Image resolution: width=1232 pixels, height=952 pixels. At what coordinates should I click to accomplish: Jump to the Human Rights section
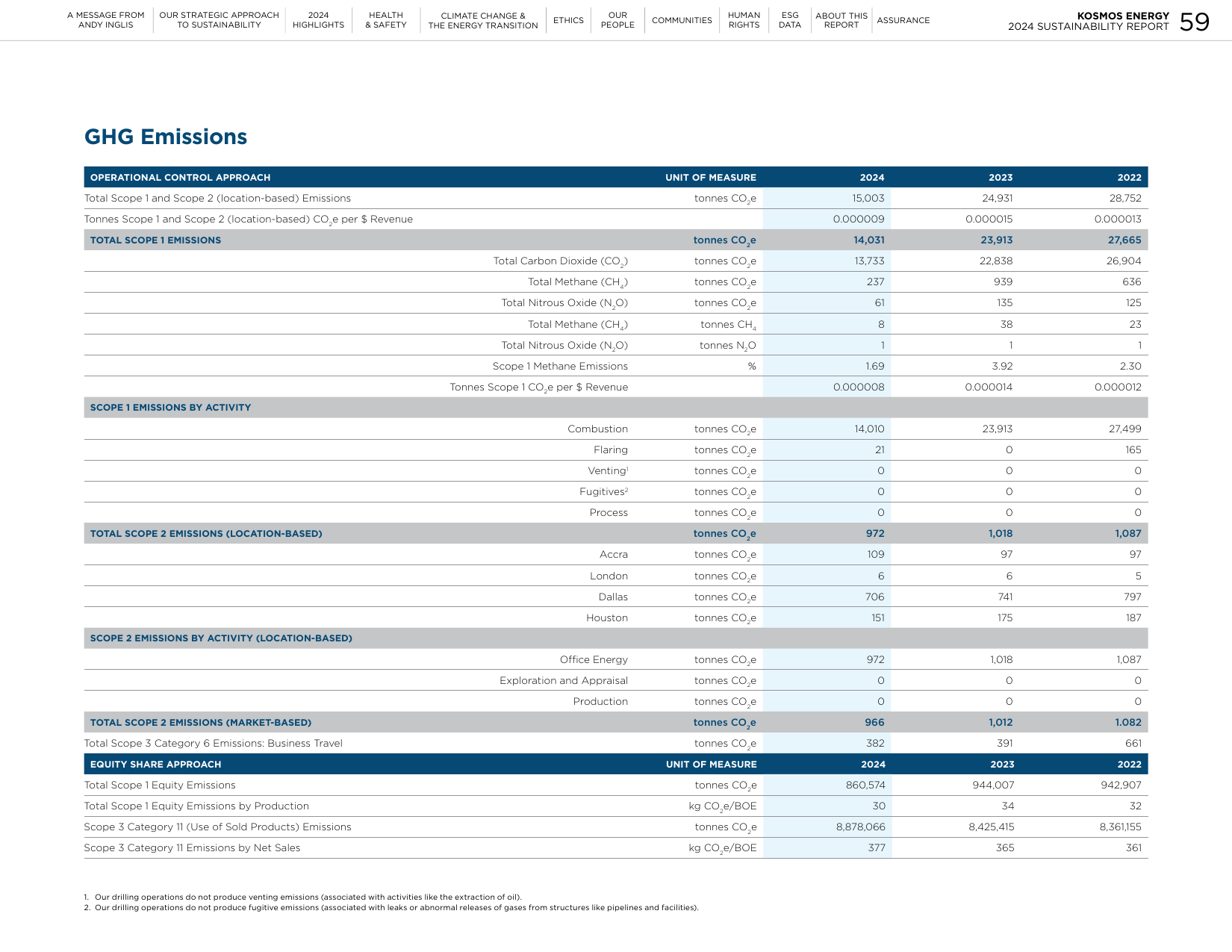pyautogui.click(x=744, y=20)
